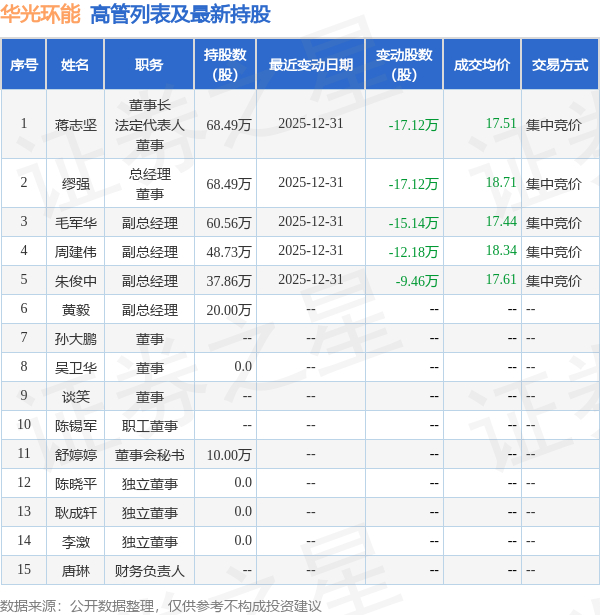Image resolution: width=600 pixels, height=615 pixels.
Task: Click the average price 18.71
Action: pyautogui.click(x=501, y=182)
